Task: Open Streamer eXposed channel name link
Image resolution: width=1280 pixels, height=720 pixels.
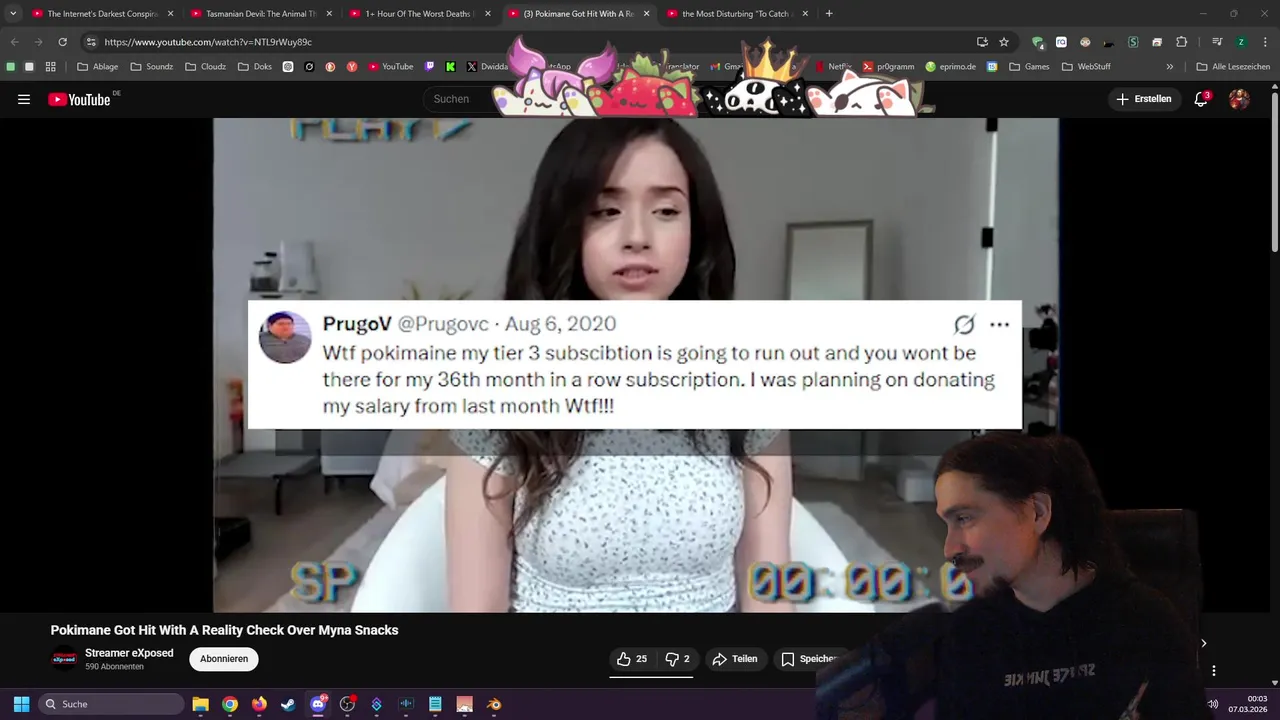Action: pos(129,653)
